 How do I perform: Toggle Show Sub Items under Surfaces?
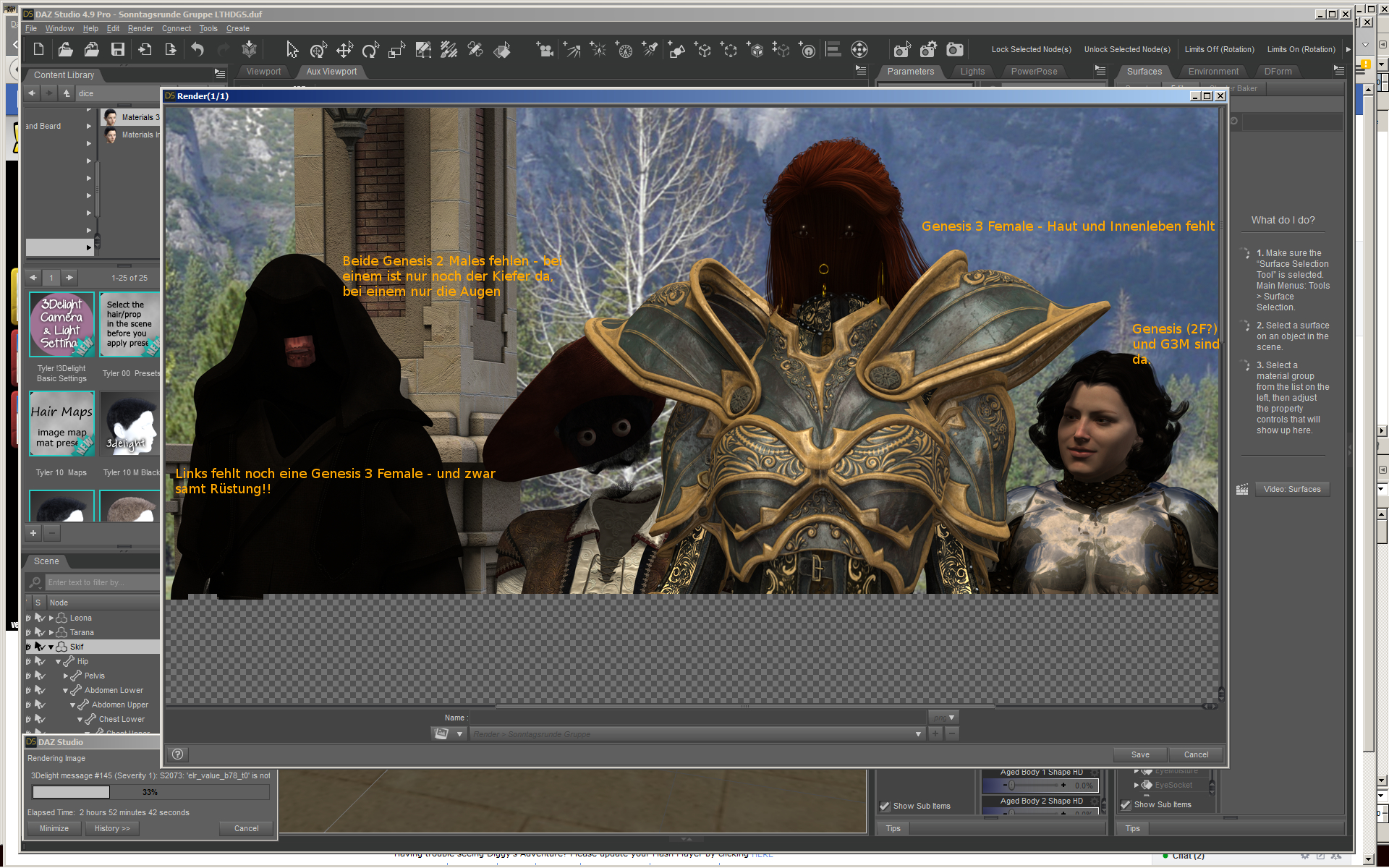[1126, 804]
